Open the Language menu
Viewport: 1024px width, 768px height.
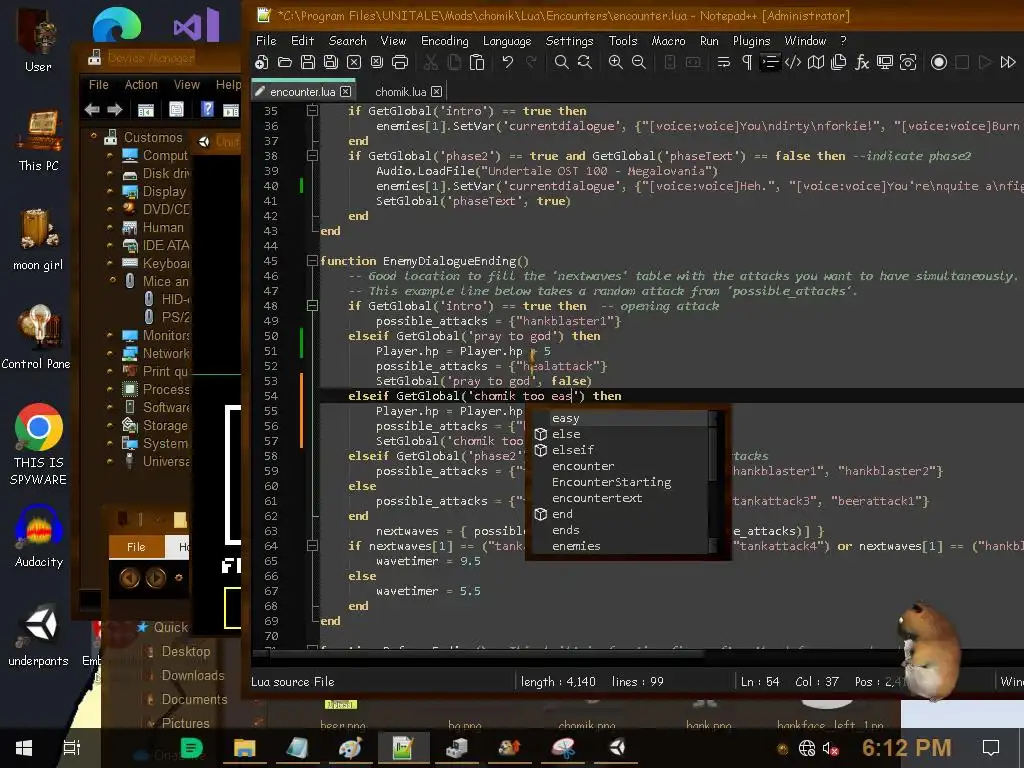(507, 40)
